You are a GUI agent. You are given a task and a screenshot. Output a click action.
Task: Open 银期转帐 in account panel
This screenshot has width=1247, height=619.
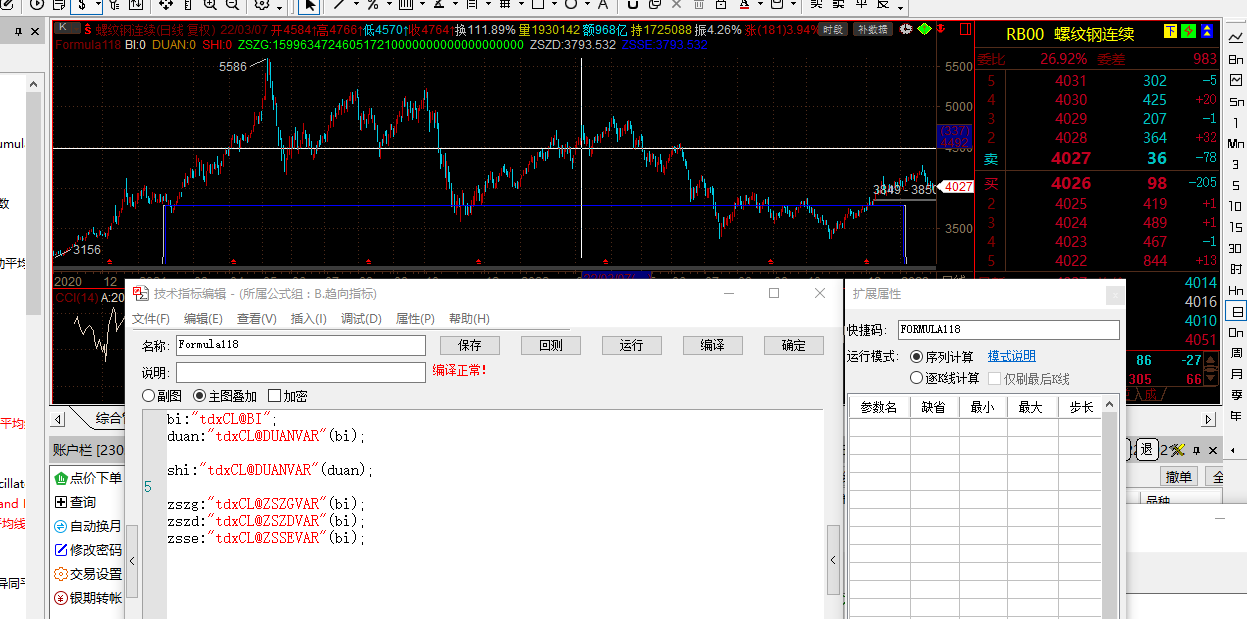point(88,598)
